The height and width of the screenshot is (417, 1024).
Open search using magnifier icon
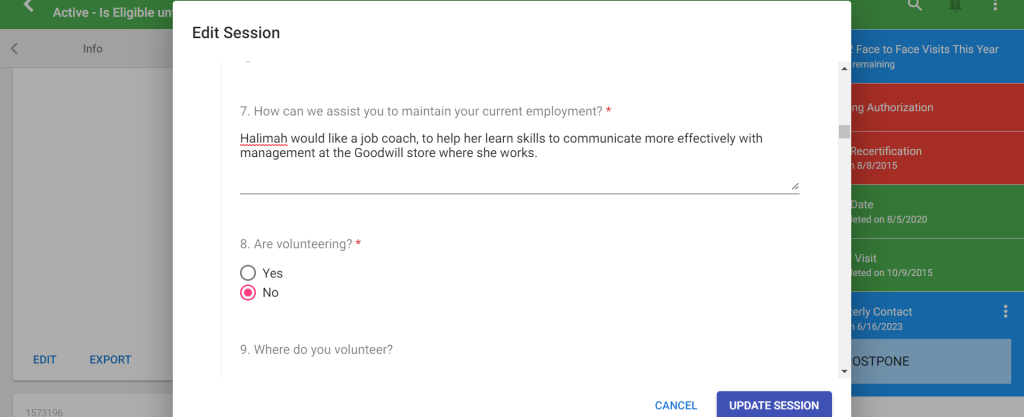point(914,6)
